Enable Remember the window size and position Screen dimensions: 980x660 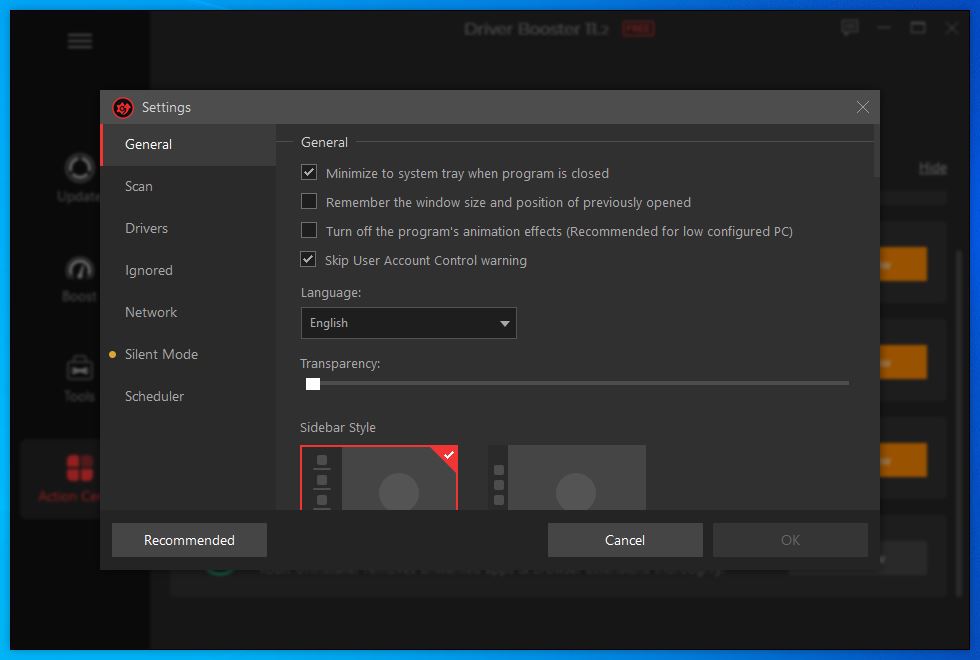pos(309,201)
